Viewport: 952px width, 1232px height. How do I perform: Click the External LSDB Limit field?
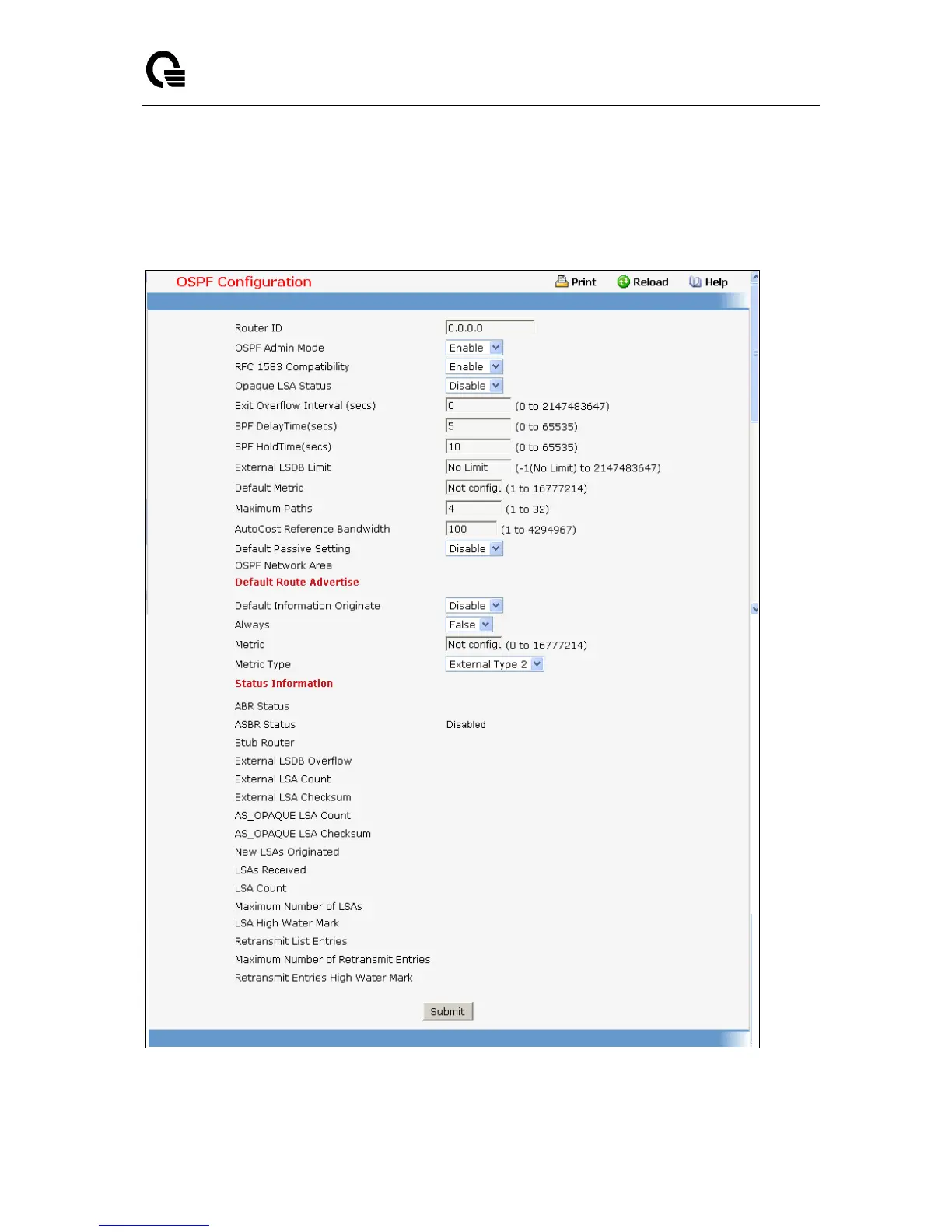(x=478, y=467)
